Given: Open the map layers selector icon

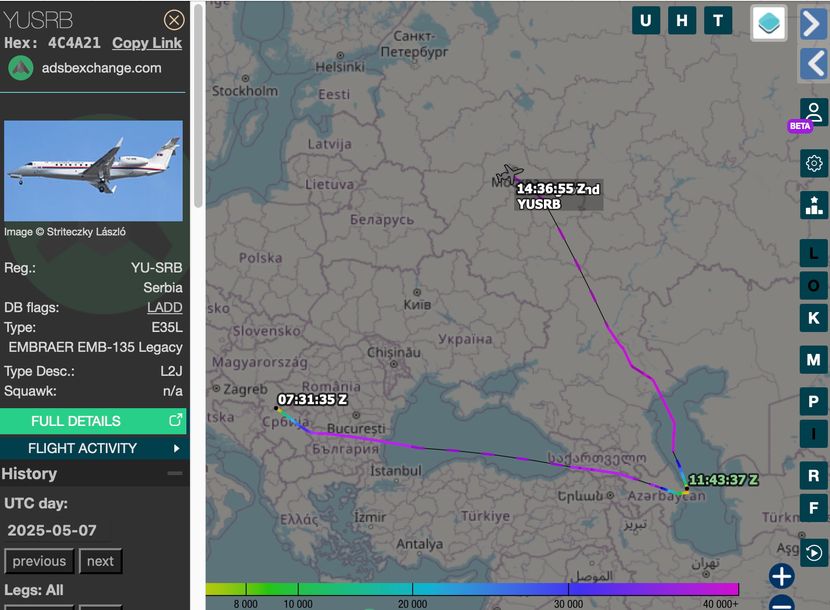Looking at the screenshot, I should (x=769, y=23).
